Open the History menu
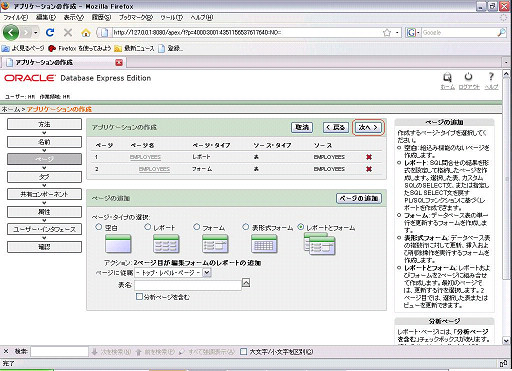This screenshot has height=371, width=512. tap(101, 17)
